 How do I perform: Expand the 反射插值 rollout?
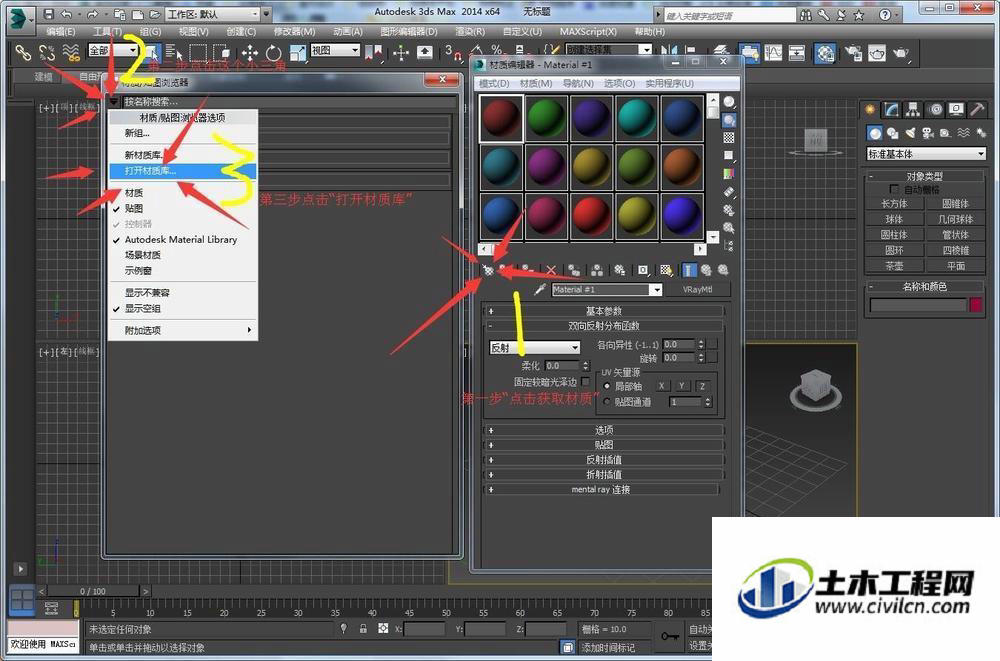603,459
